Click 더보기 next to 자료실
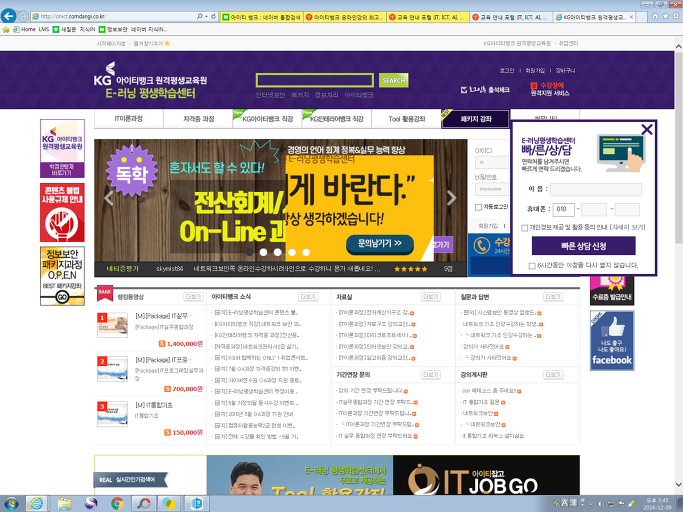The image size is (683, 512). (431, 297)
